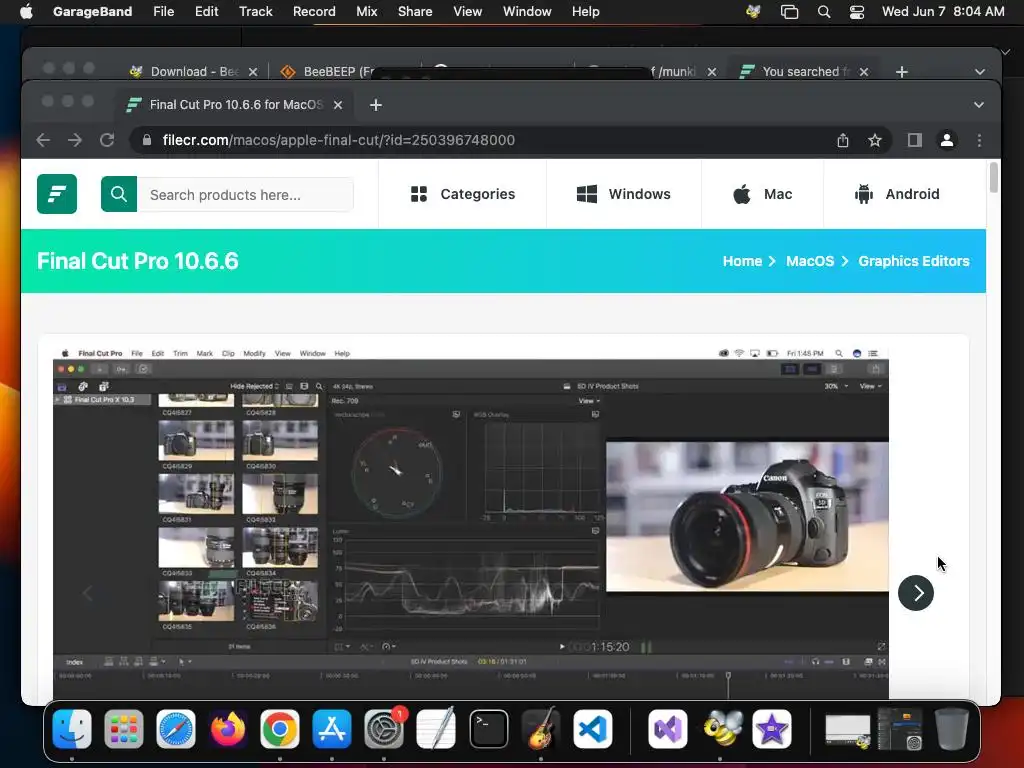Open the purple Visual Studio icon in Dock
The image size is (1024, 768).
click(x=667, y=729)
